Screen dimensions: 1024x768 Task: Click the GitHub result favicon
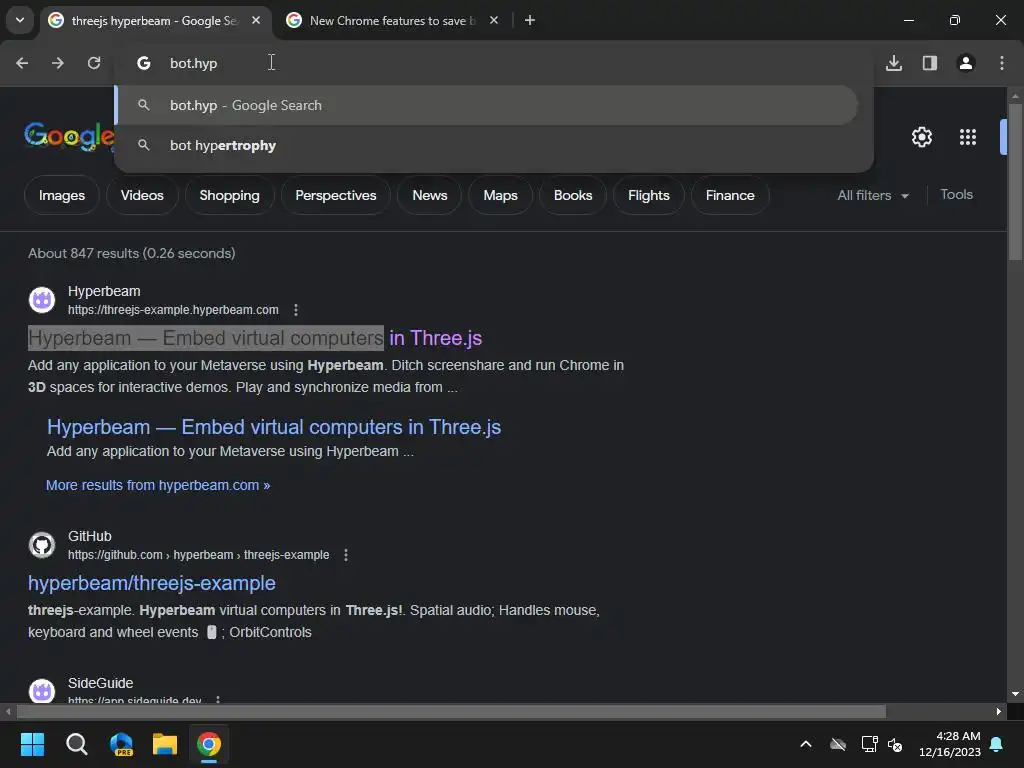42,545
